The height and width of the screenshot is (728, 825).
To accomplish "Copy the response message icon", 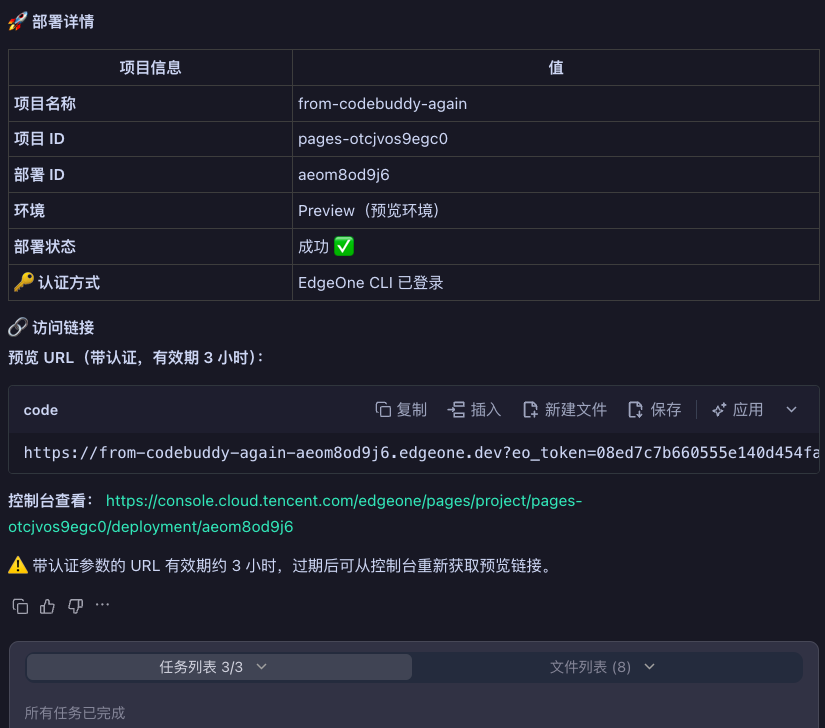I will (20, 606).
